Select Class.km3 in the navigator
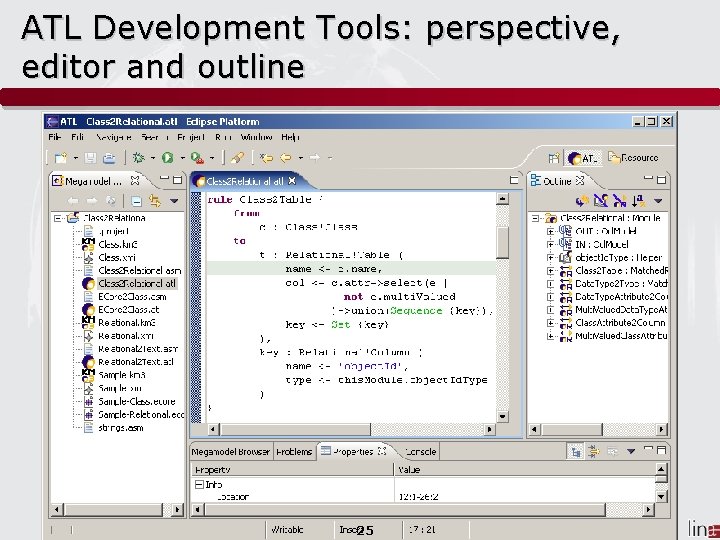Viewport: 720px width, 540px height. click(x=118, y=244)
